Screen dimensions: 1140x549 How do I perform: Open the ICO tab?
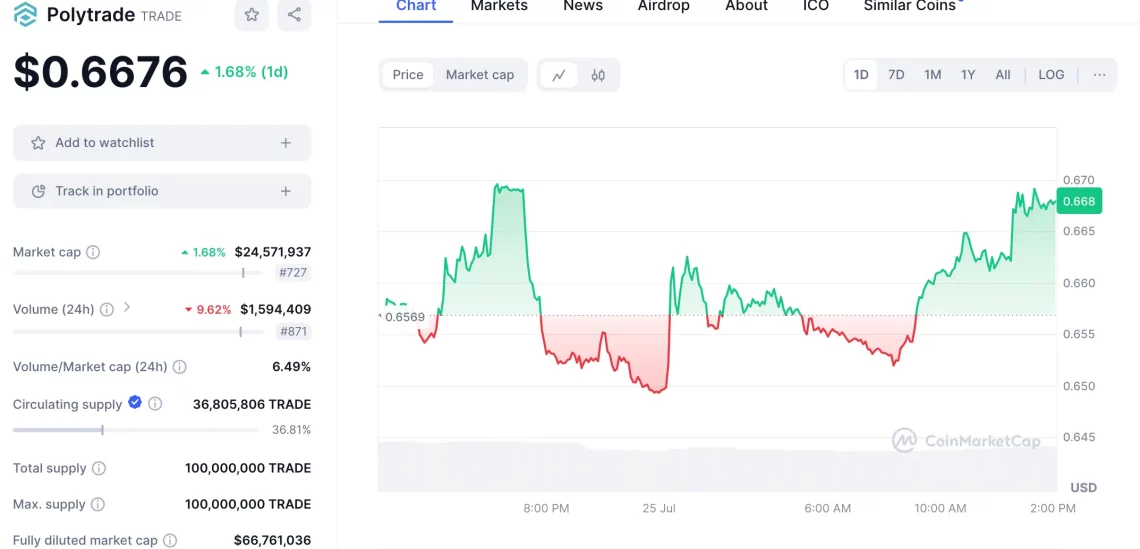(816, 7)
